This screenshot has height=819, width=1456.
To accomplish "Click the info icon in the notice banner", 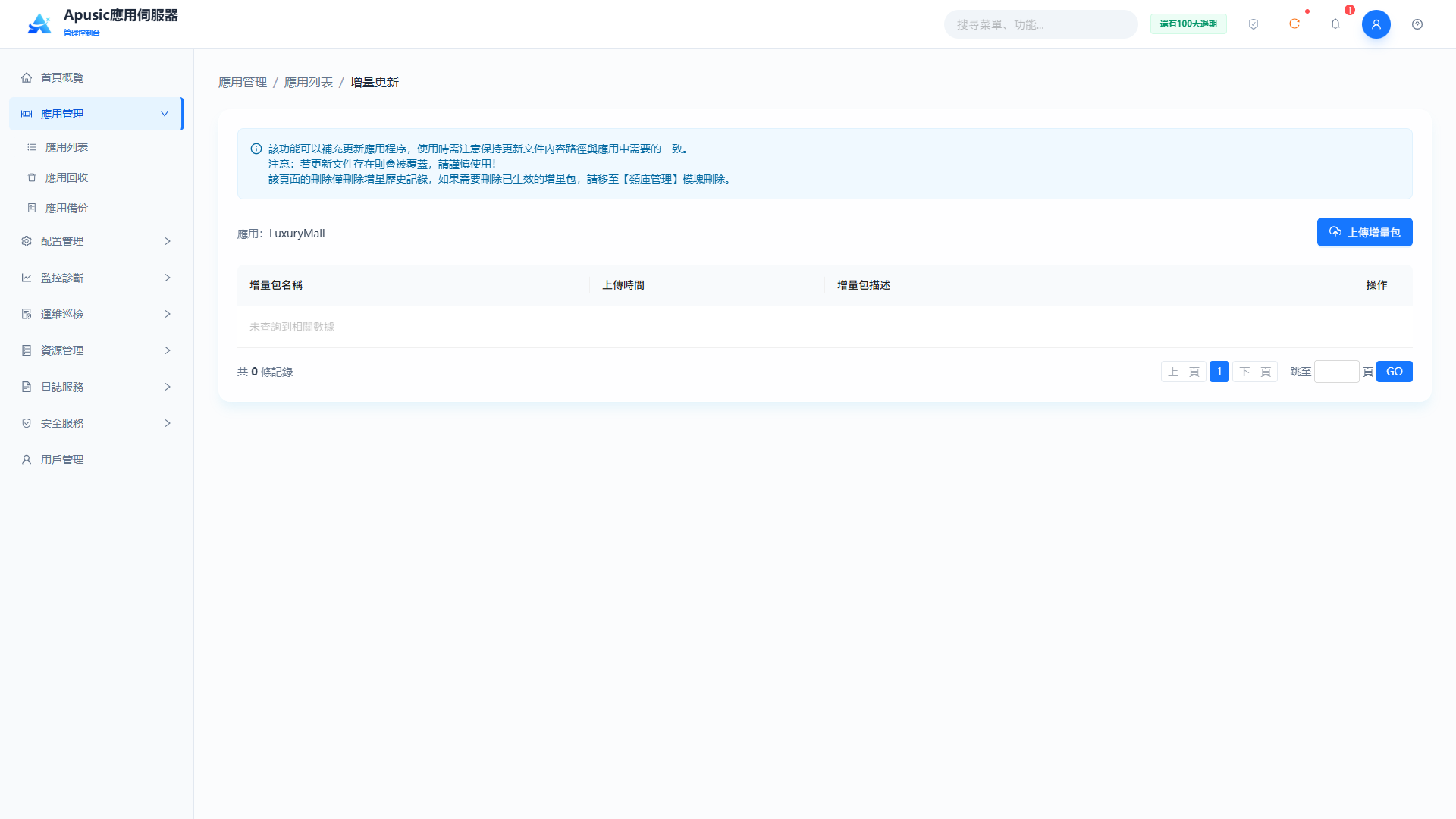I will coord(256,149).
